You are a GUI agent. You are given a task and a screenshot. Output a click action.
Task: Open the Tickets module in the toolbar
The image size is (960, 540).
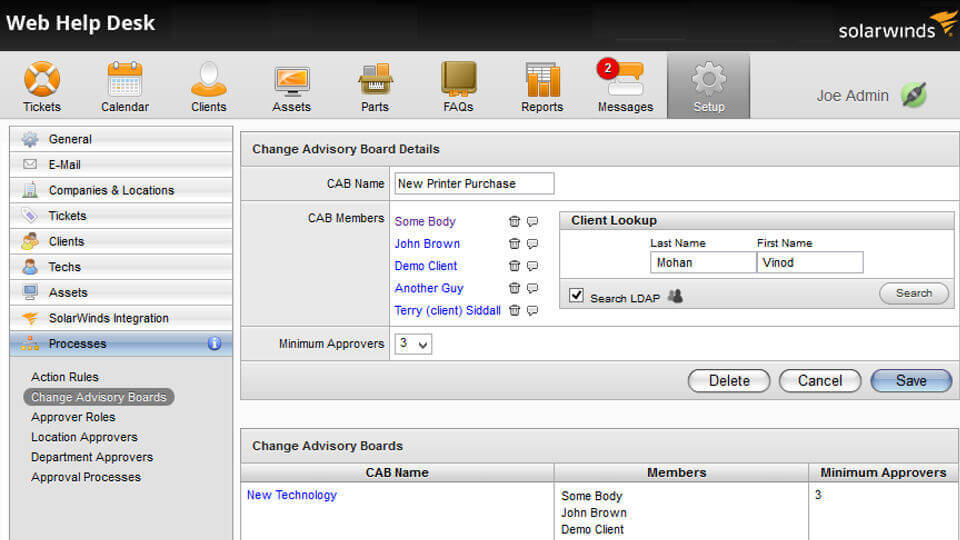[42, 87]
